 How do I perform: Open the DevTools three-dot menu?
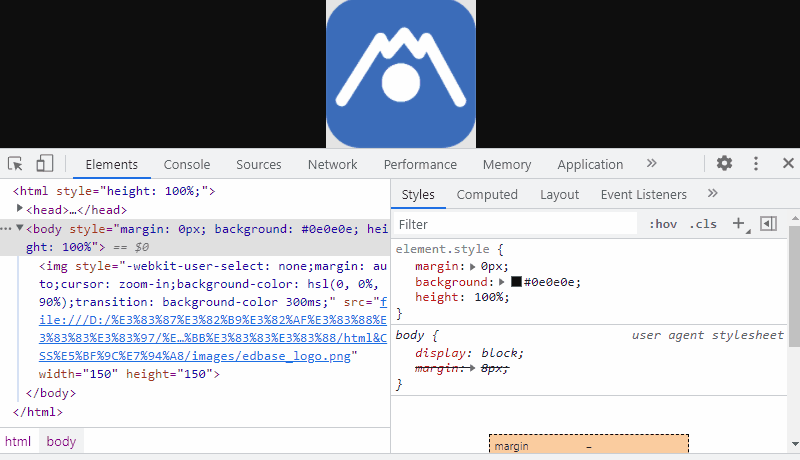[756, 163]
